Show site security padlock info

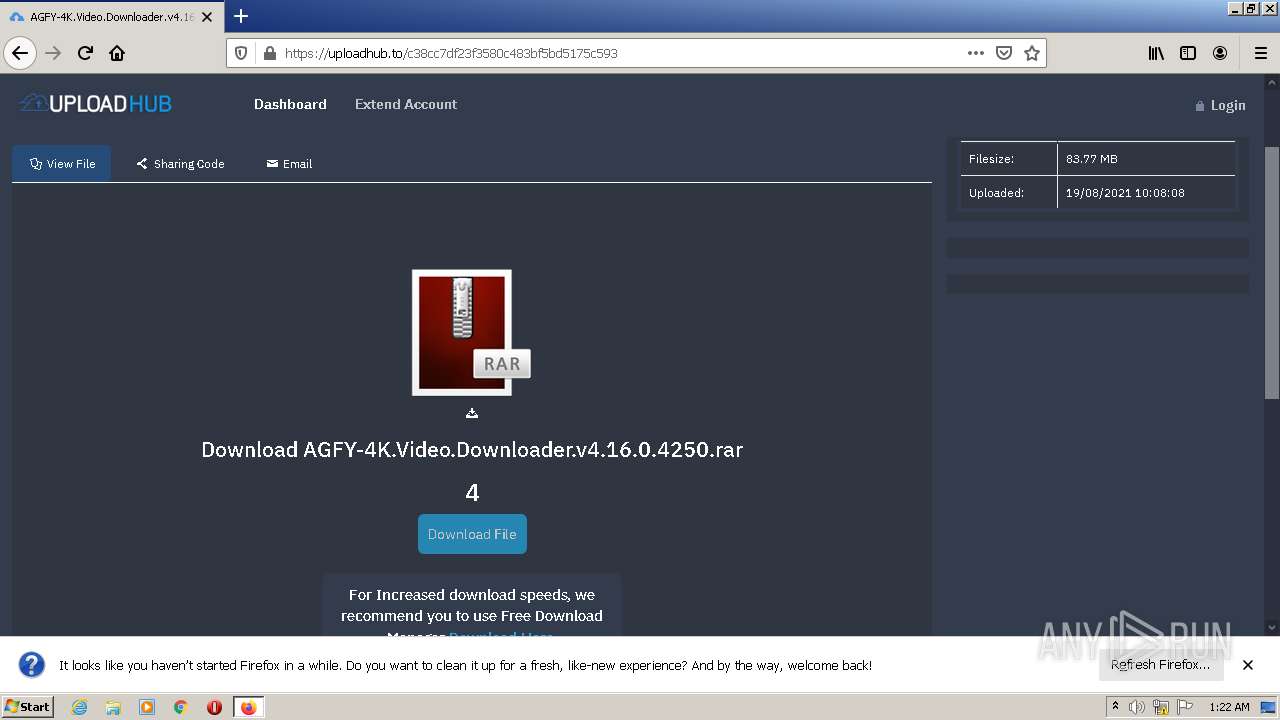[268, 53]
